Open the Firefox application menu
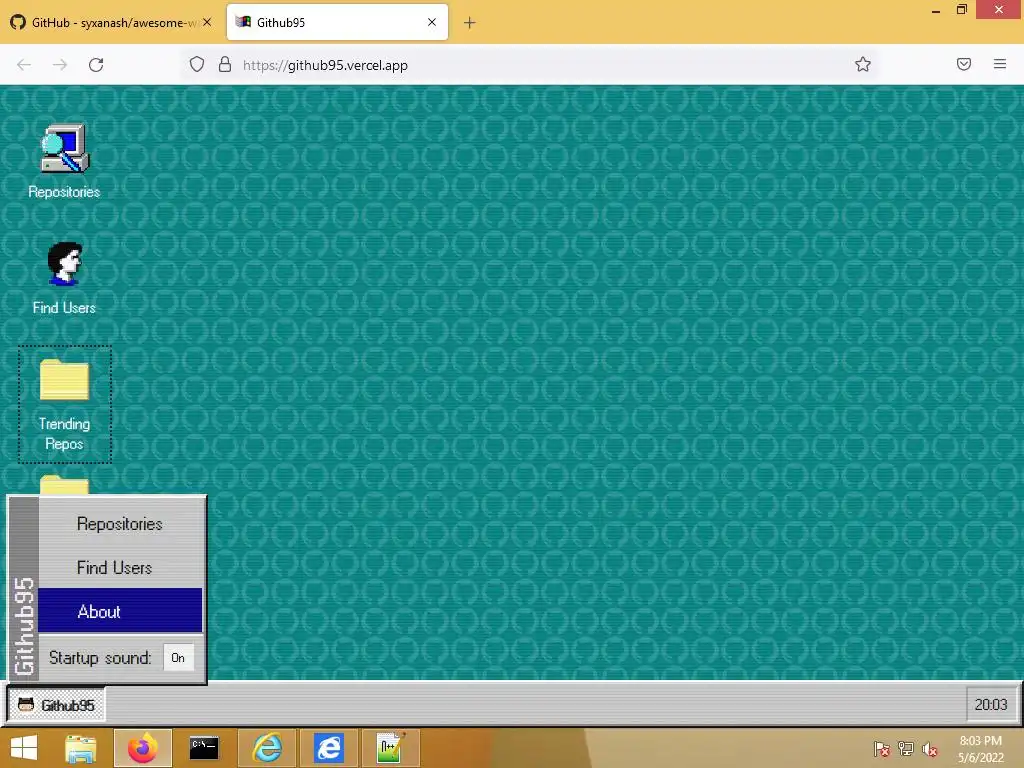The height and width of the screenshot is (768, 1024). 1000,64
